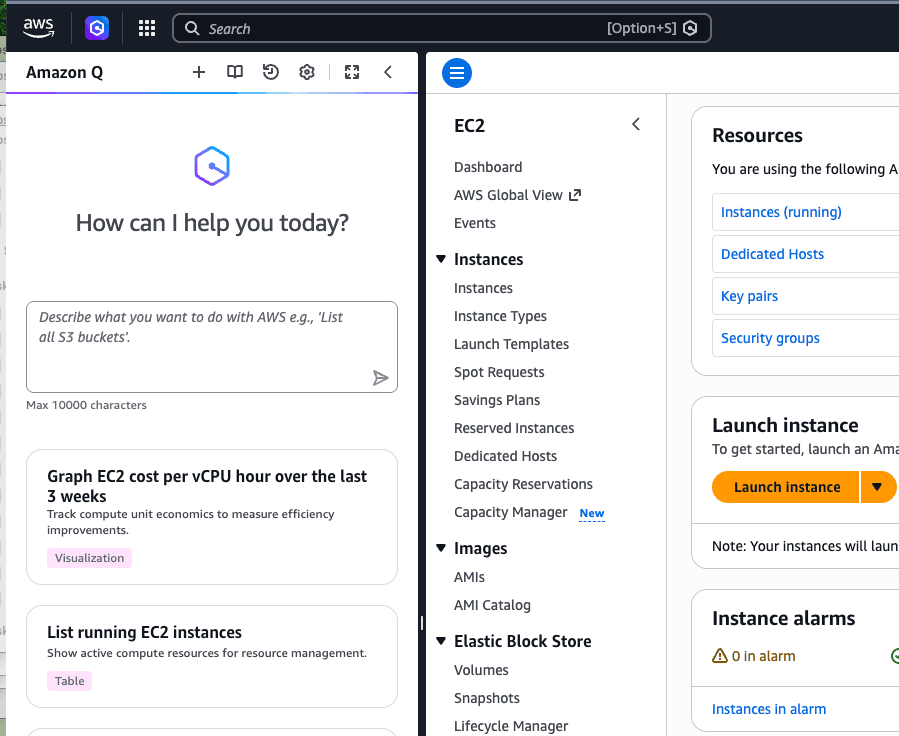
Task: Open Amazon Q chat history
Action: pyautogui.click(x=271, y=72)
